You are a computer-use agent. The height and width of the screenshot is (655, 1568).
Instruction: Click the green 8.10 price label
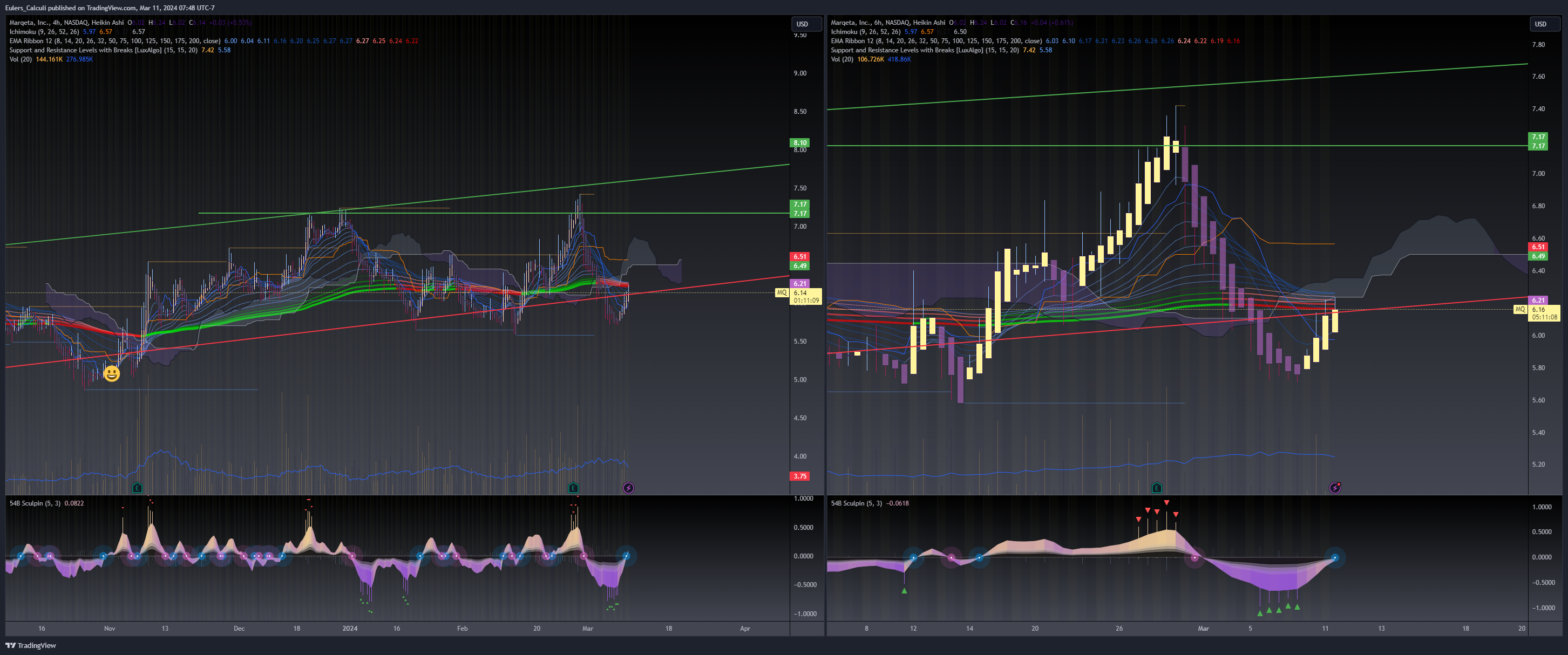800,143
